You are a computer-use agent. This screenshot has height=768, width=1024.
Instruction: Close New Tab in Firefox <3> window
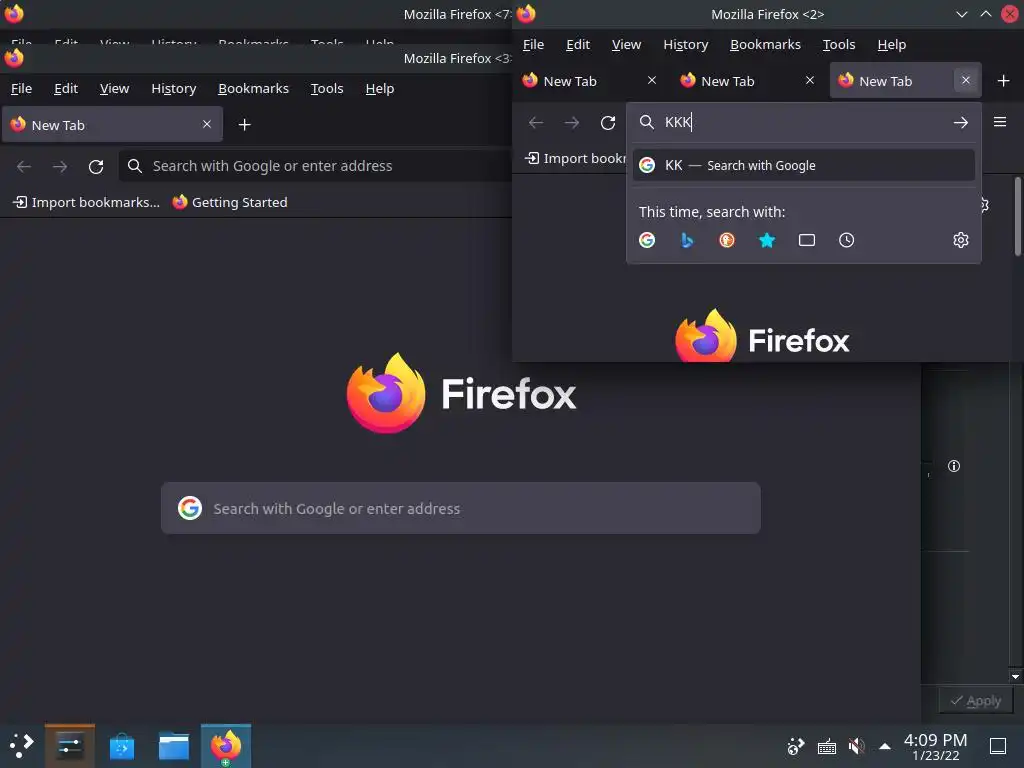point(207,124)
